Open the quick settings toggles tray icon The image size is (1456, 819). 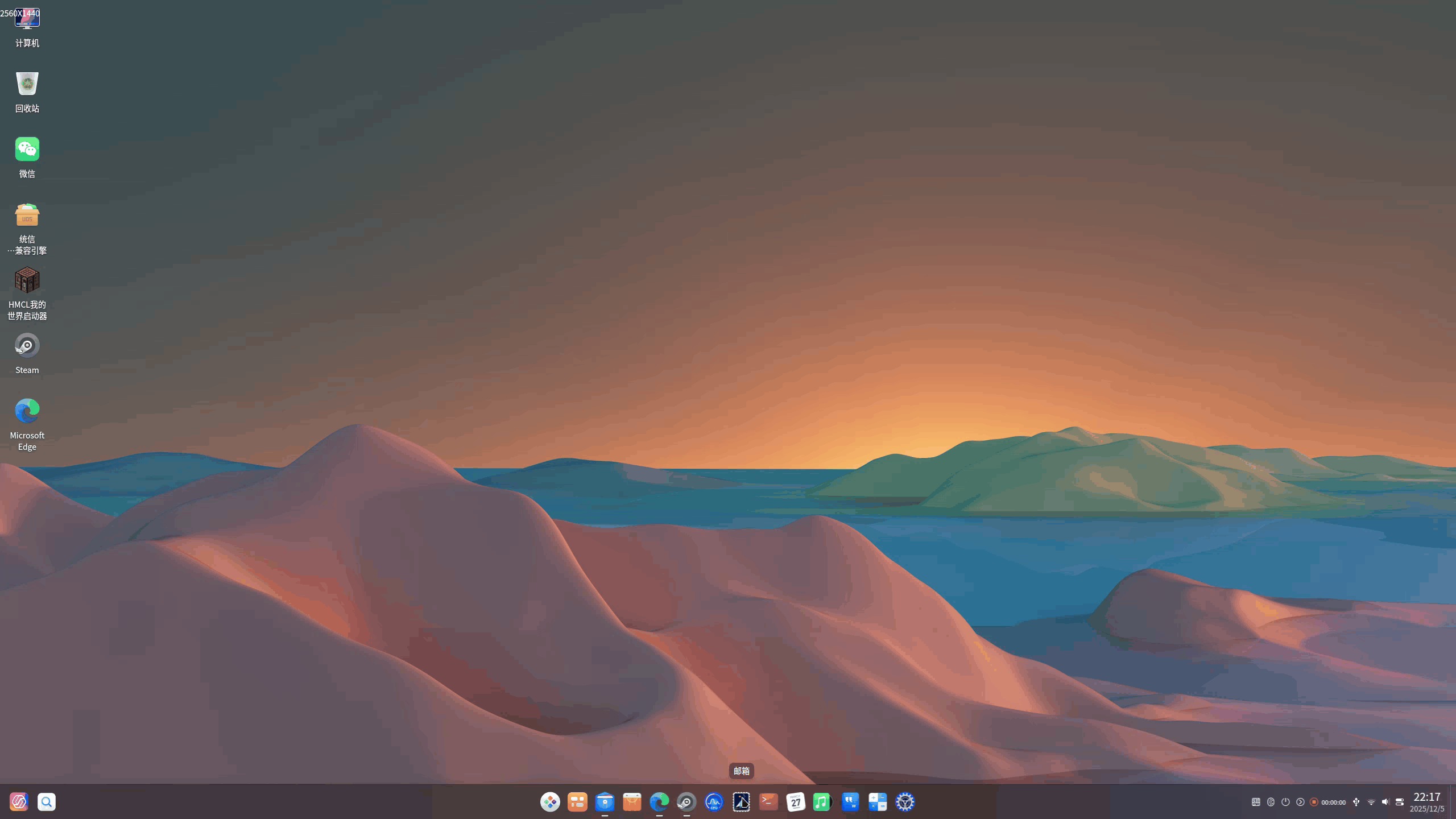pyautogui.click(x=1400, y=802)
